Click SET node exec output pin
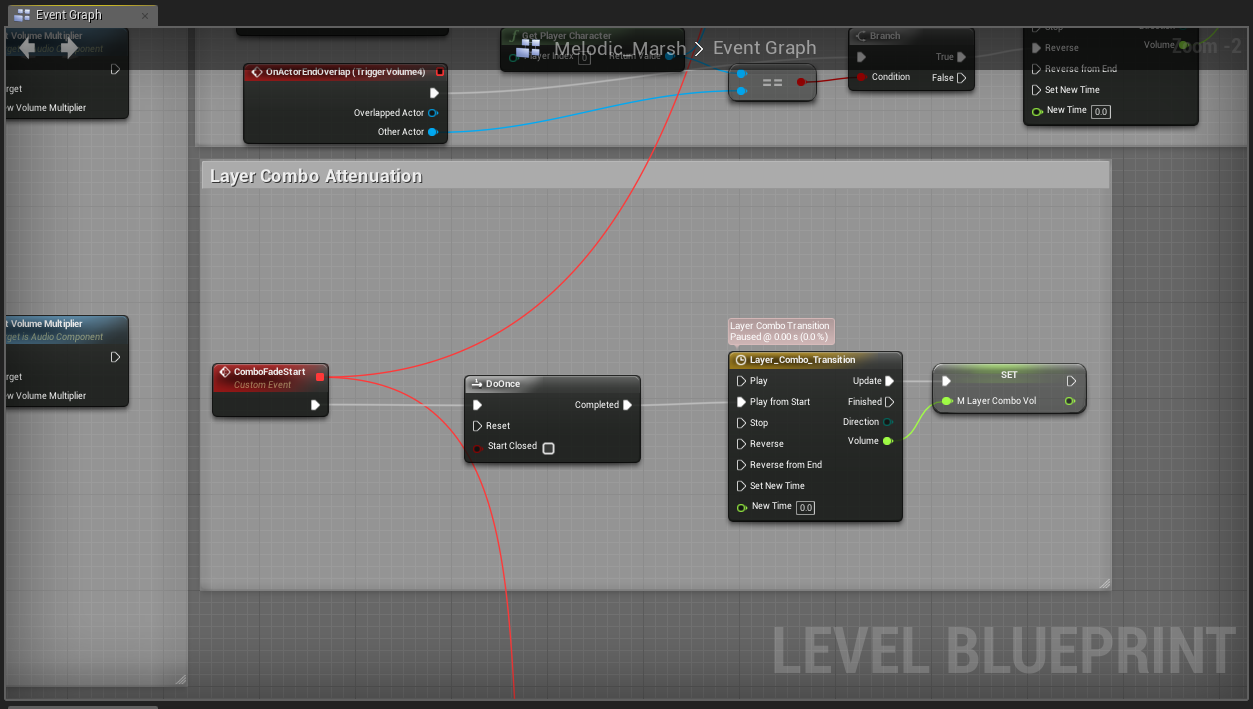 coord(1071,381)
